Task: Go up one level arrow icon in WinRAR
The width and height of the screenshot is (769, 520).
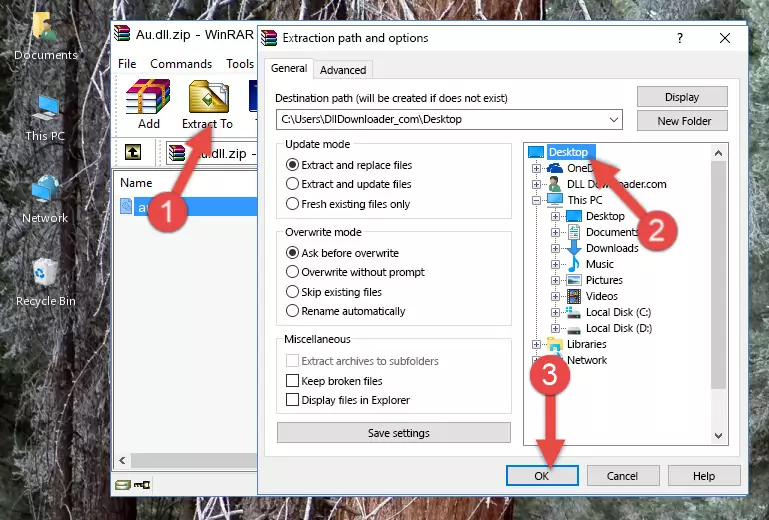Action: (x=133, y=153)
